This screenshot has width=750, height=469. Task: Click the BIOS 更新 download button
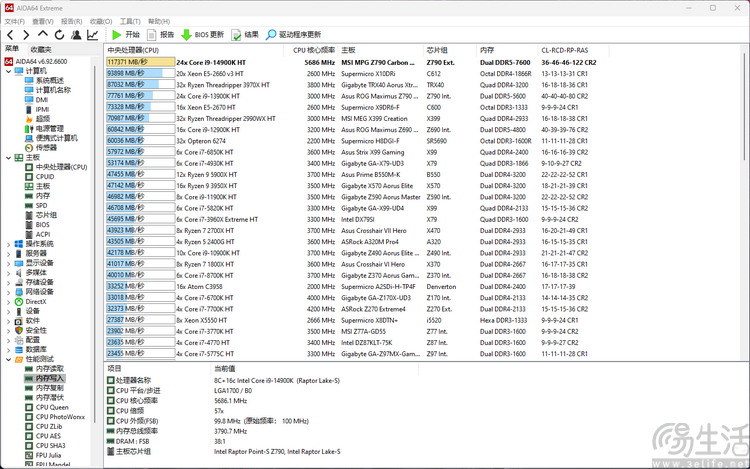coord(203,35)
